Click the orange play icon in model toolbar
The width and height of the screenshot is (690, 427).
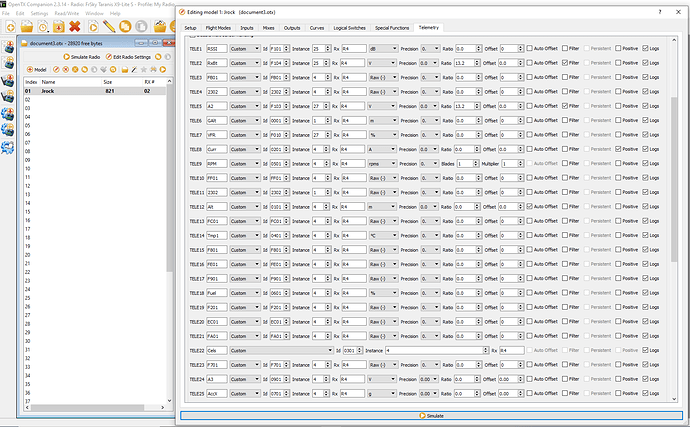[x=163, y=70]
